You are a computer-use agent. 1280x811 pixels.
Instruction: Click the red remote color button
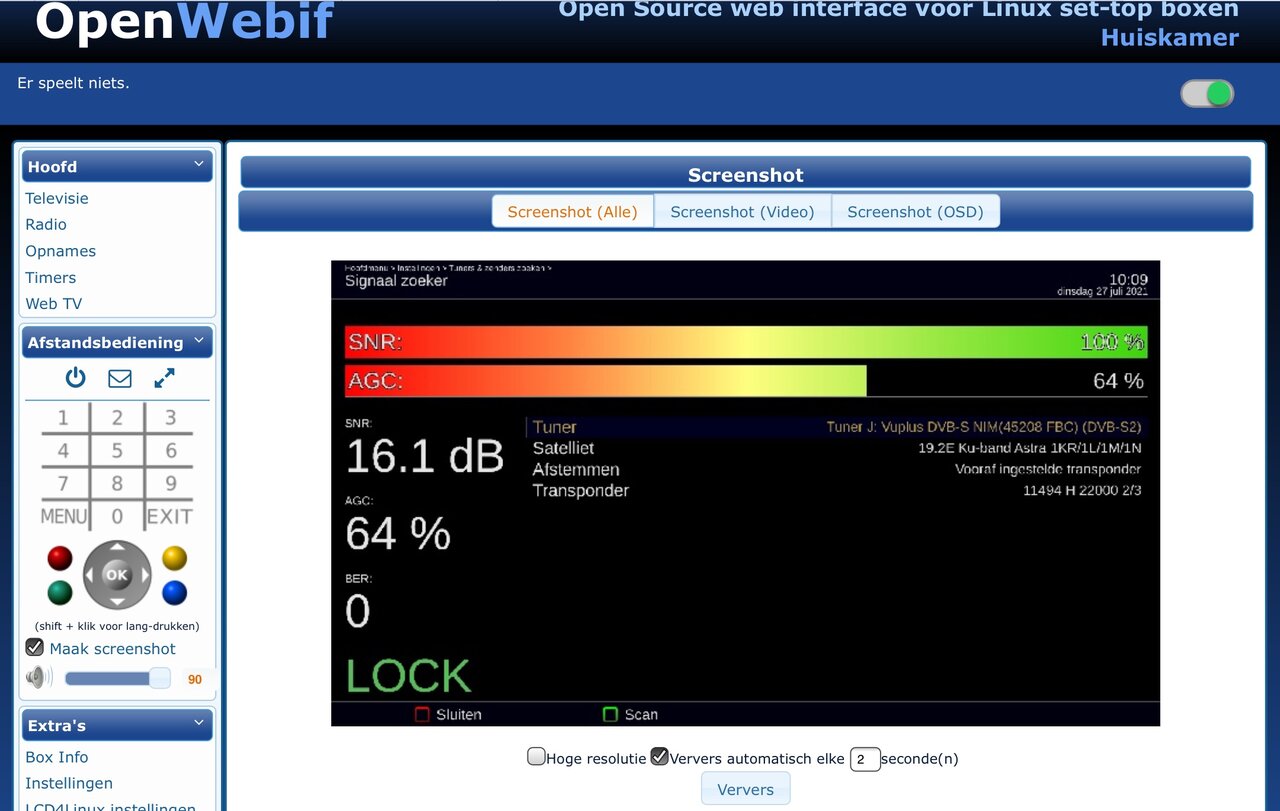click(x=60, y=558)
